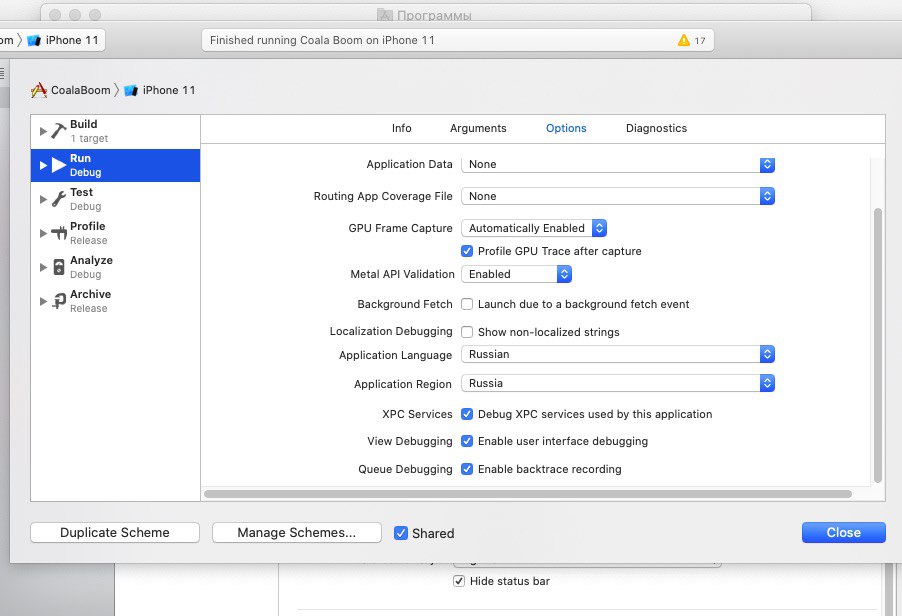Open Manage Schemes dialog
The width and height of the screenshot is (902, 616).
(297, 533)
